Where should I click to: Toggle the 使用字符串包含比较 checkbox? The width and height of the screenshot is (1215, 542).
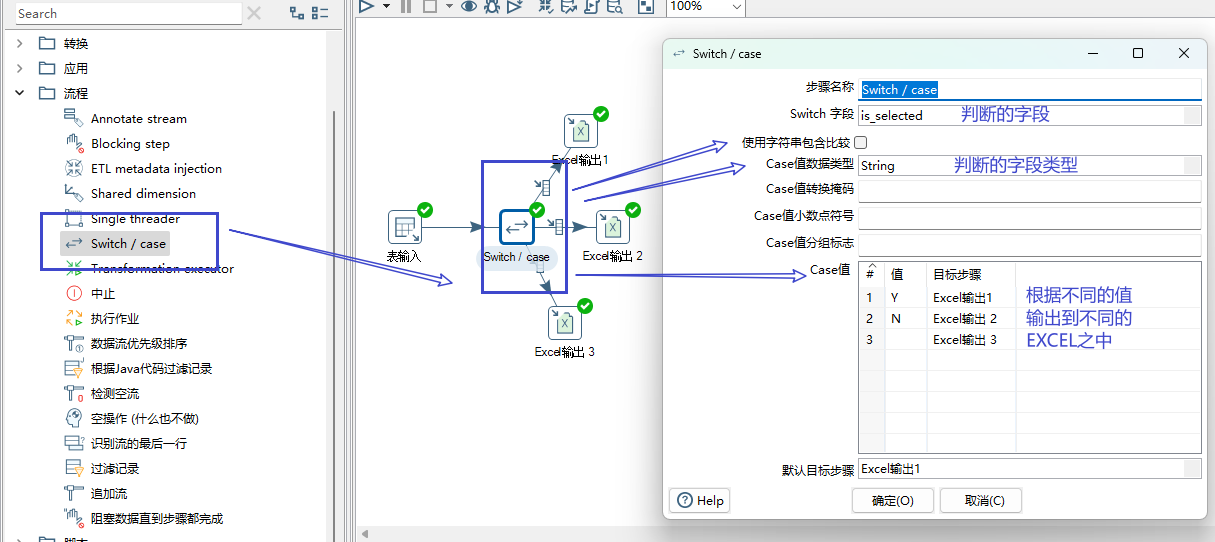[861, 143]
